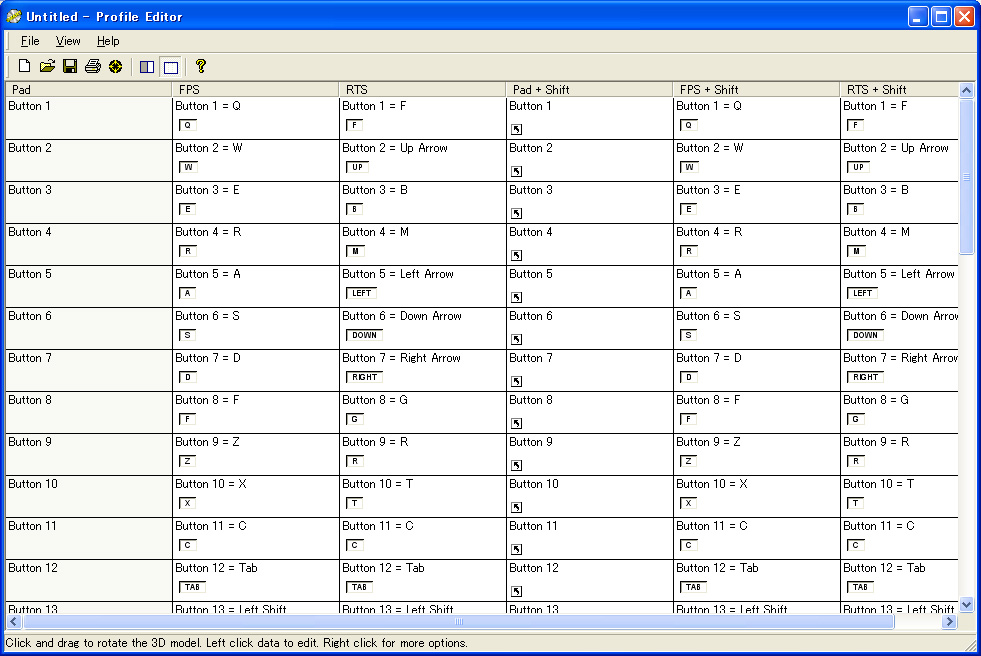The width and height of the screenshot is (981, 656).
Task: Create a new profile with the blank page icon
Action: (x=24, y=66)
